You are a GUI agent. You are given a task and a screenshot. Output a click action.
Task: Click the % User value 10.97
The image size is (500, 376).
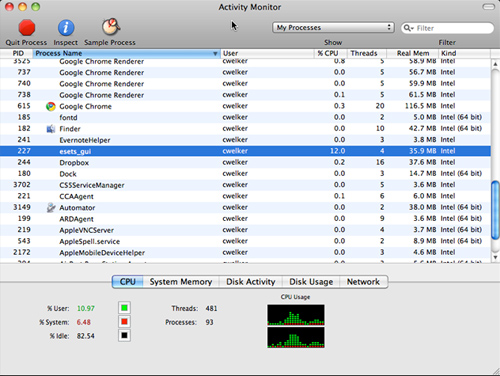click(x=86, y=308)
